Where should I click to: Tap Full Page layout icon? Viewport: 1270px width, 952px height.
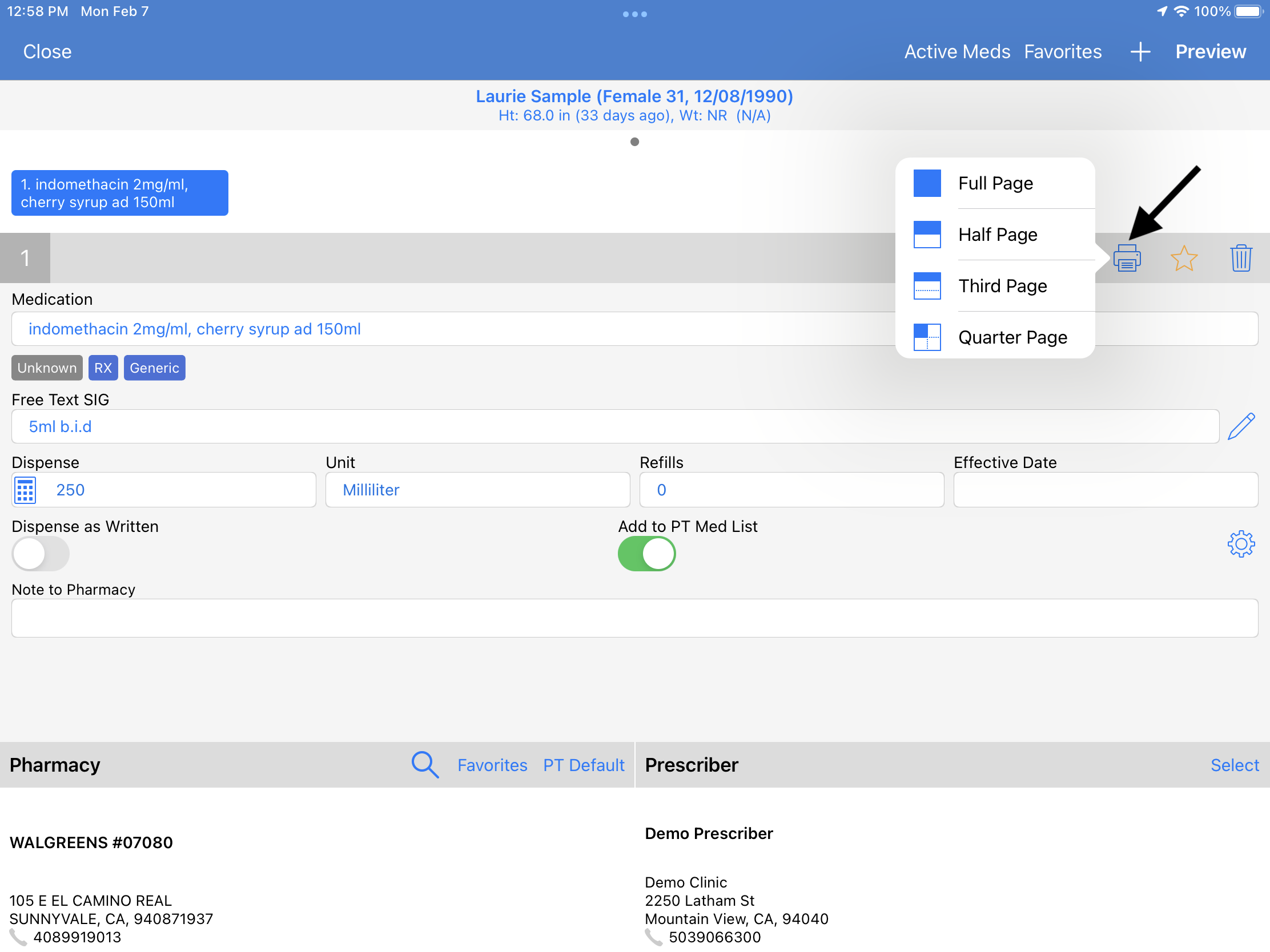pos(927,183)
